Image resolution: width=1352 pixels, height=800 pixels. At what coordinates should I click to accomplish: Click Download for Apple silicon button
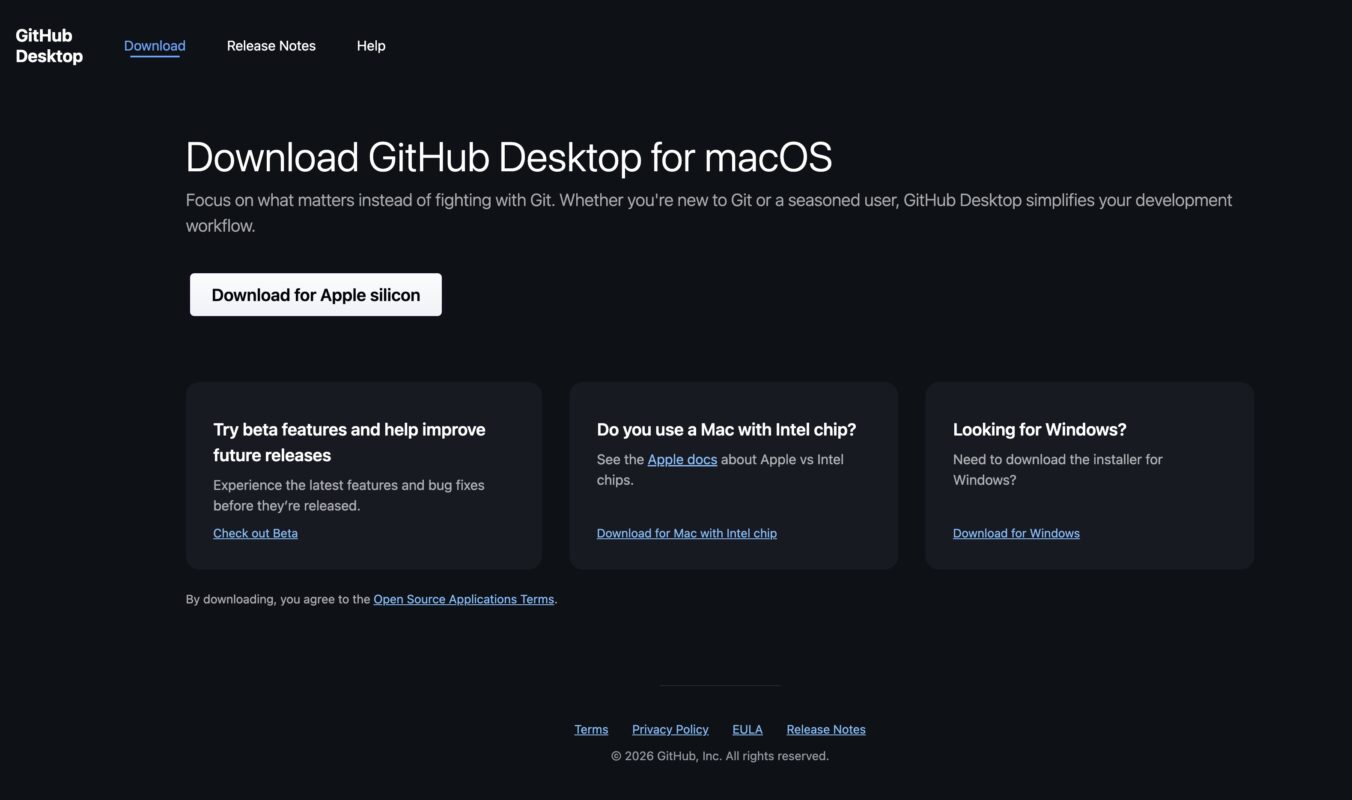click(316, 295)
